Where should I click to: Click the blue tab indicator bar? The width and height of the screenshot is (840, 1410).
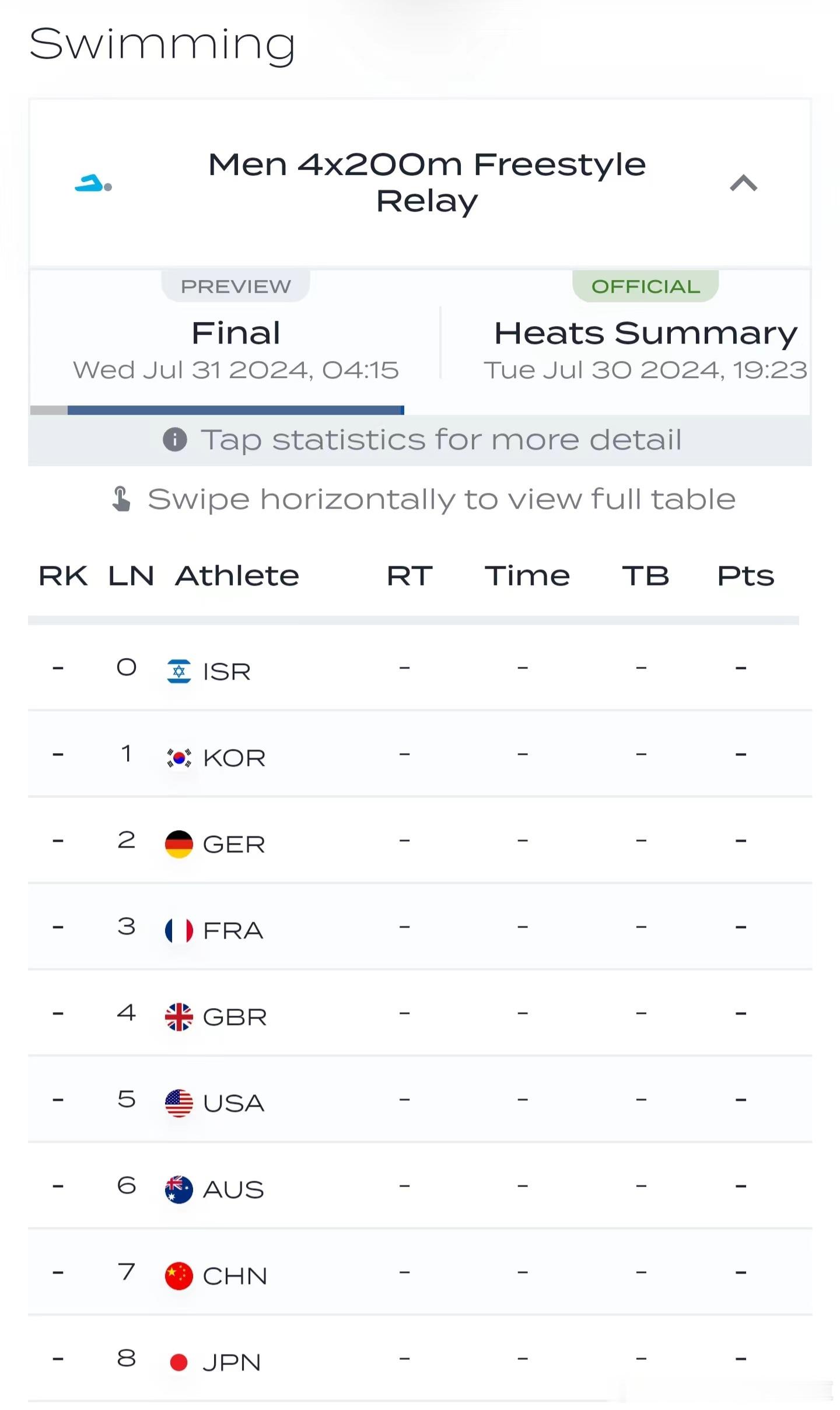pos(236,410)
